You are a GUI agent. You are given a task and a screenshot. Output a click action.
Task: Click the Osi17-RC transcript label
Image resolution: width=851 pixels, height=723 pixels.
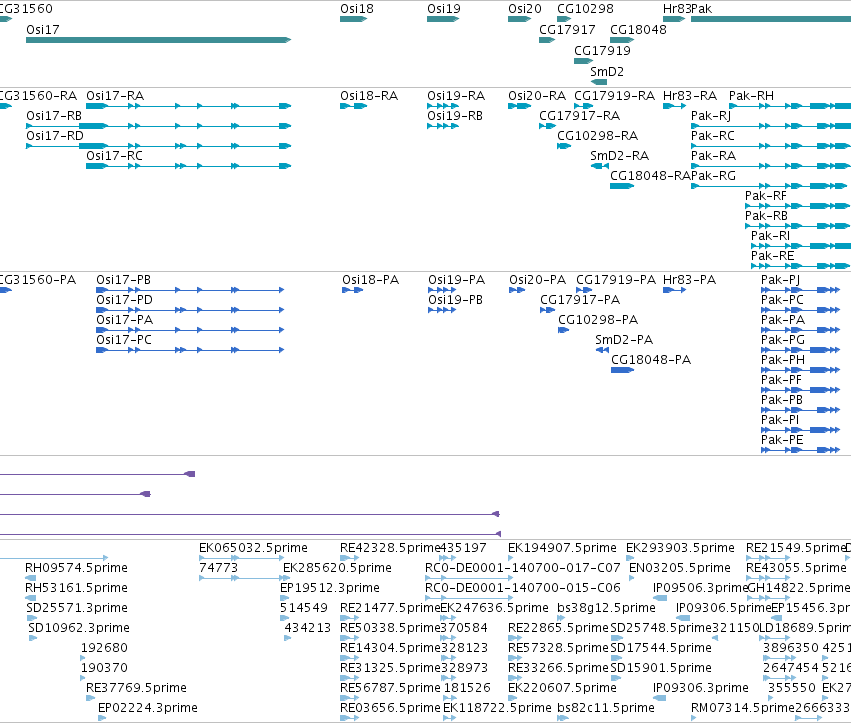click(115, 156)
